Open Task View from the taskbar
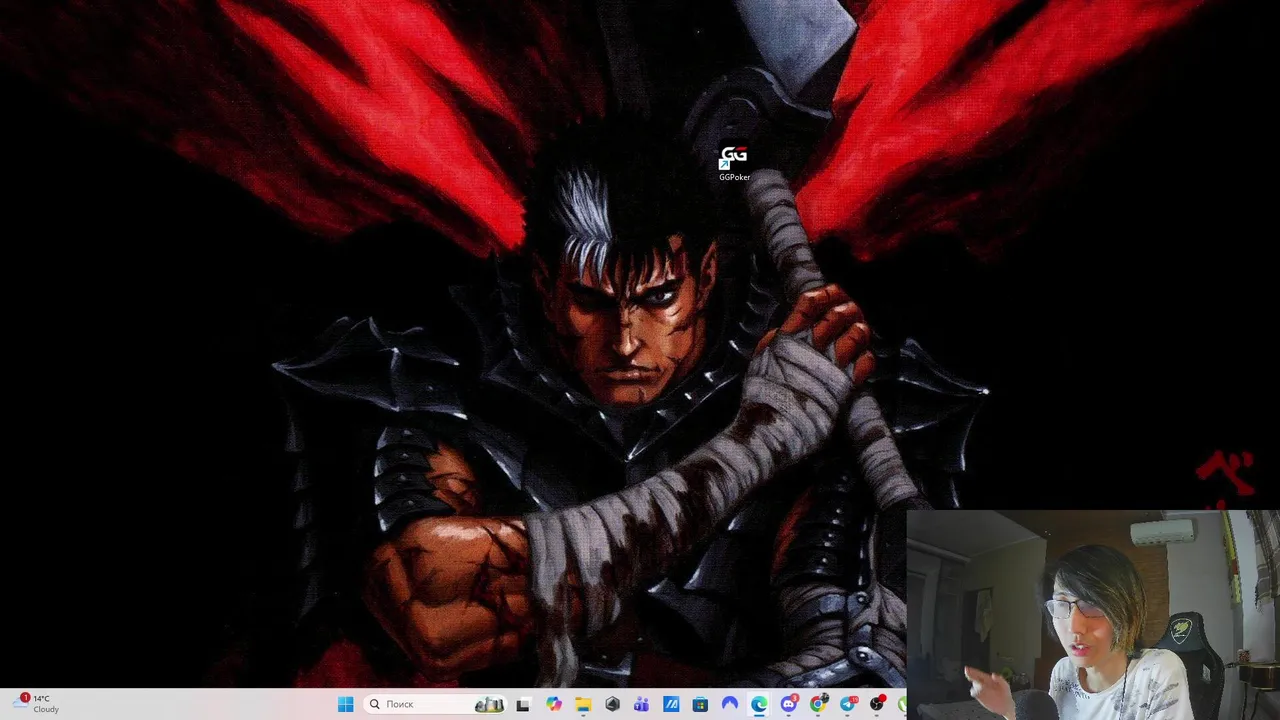Image resolution: width=1280 pixels, height=720 pixels. pyautogui.click(x=523, y=704)
